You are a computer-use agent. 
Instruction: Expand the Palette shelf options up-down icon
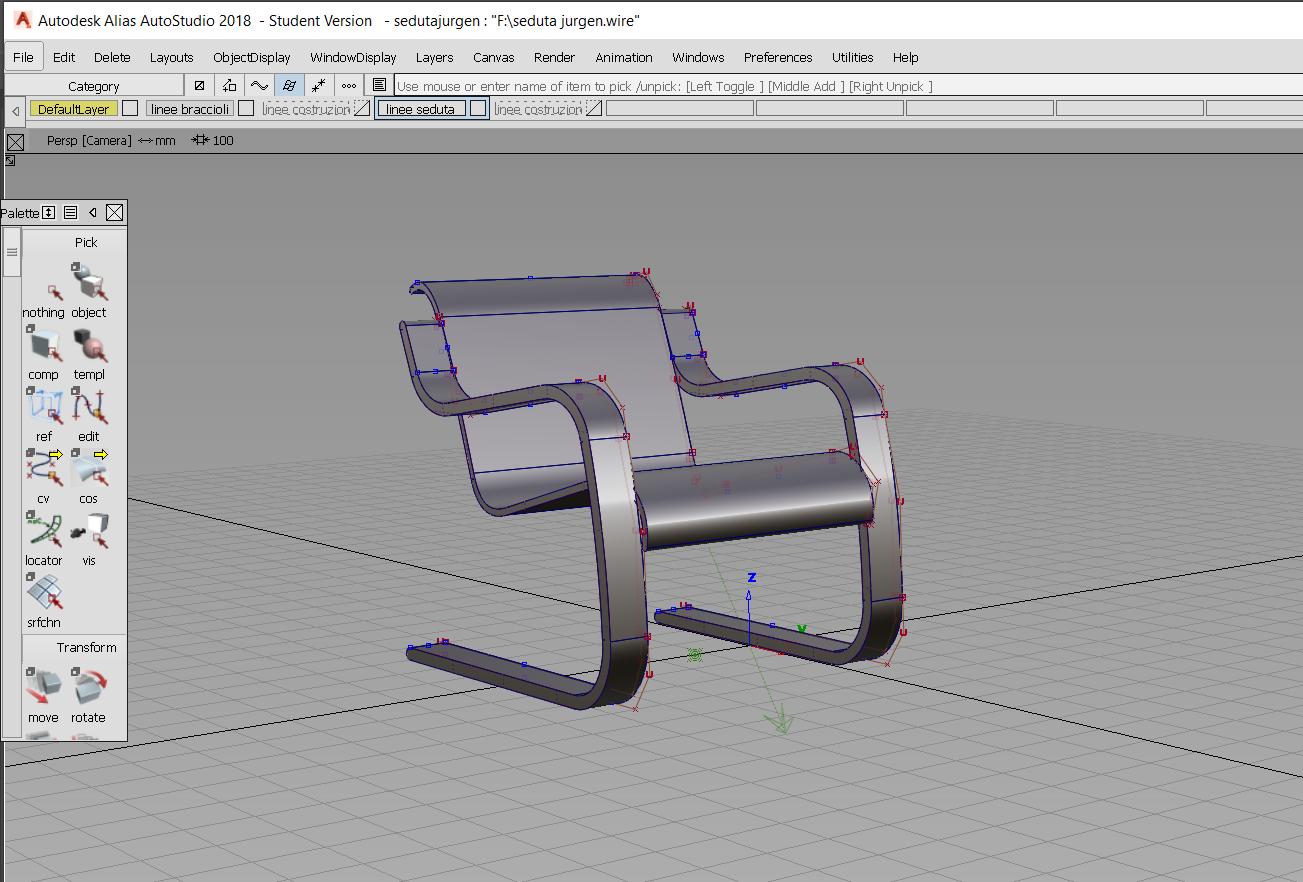point(48,212)
